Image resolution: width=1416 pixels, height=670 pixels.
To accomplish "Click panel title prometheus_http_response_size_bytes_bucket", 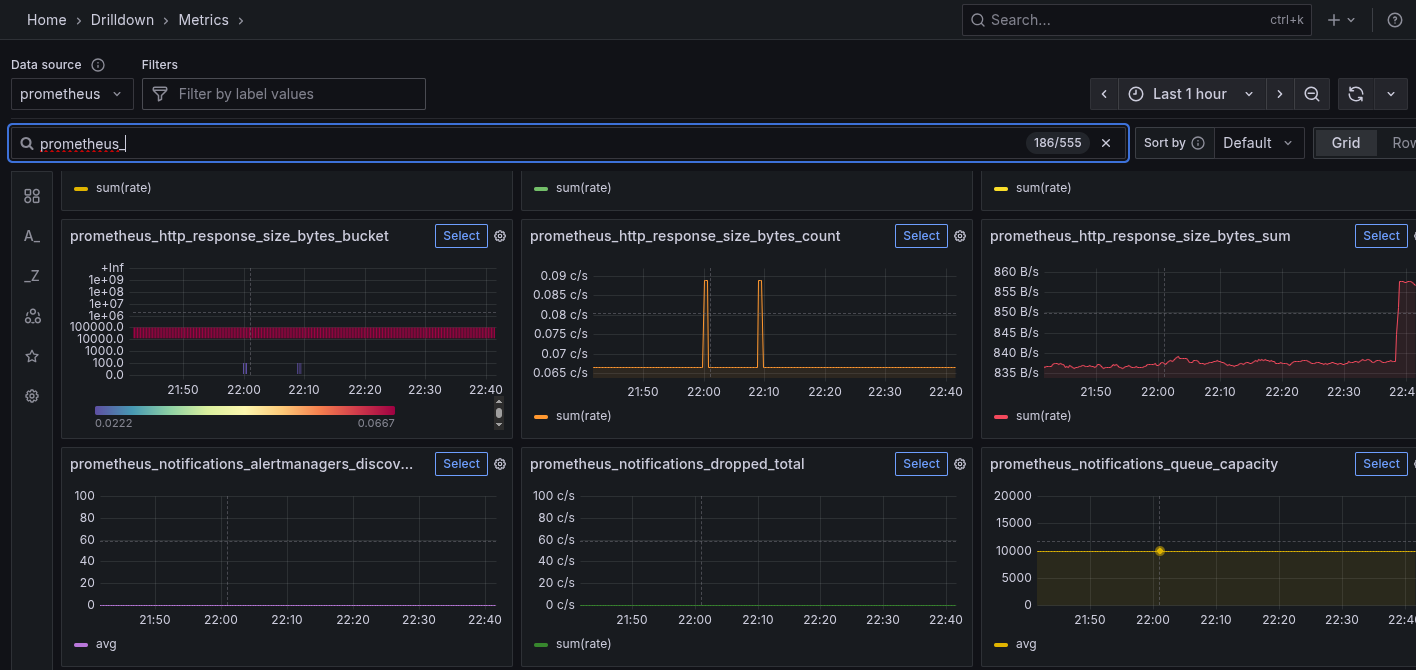I will pos(229,236).
